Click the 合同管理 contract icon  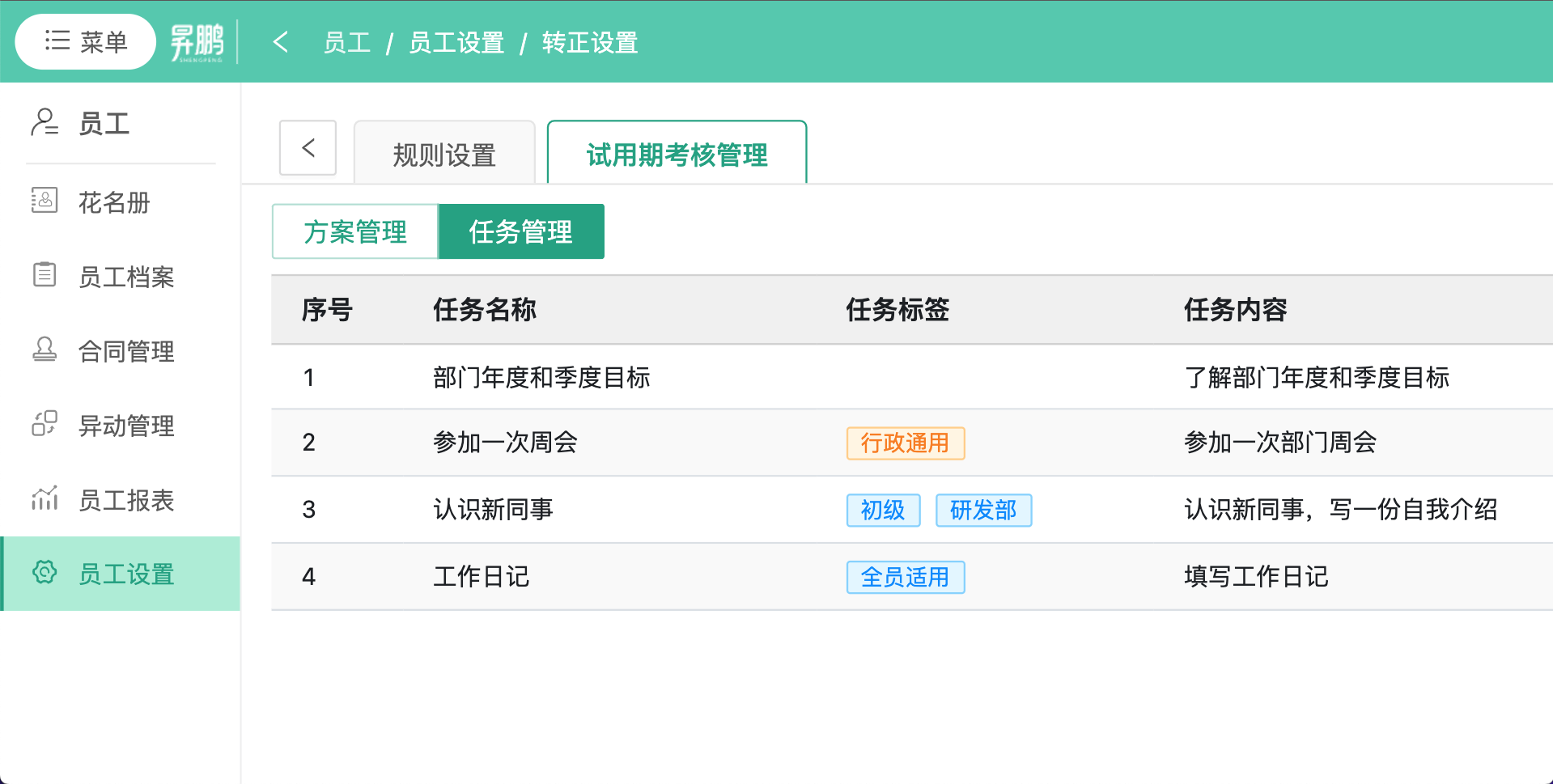(45, 350)
